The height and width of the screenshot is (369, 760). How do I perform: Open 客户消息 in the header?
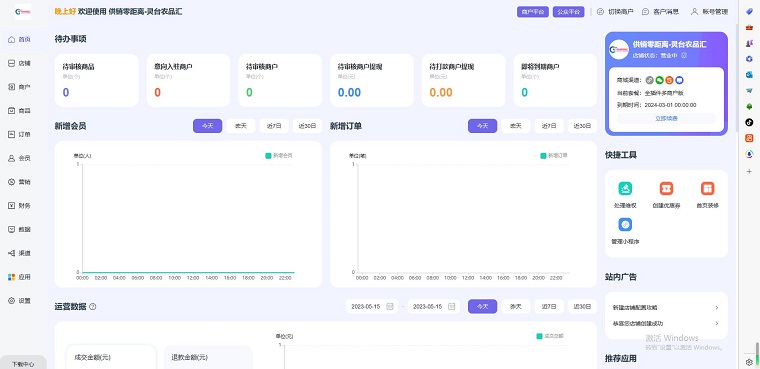pyautogui.click(x=660, y=12)
